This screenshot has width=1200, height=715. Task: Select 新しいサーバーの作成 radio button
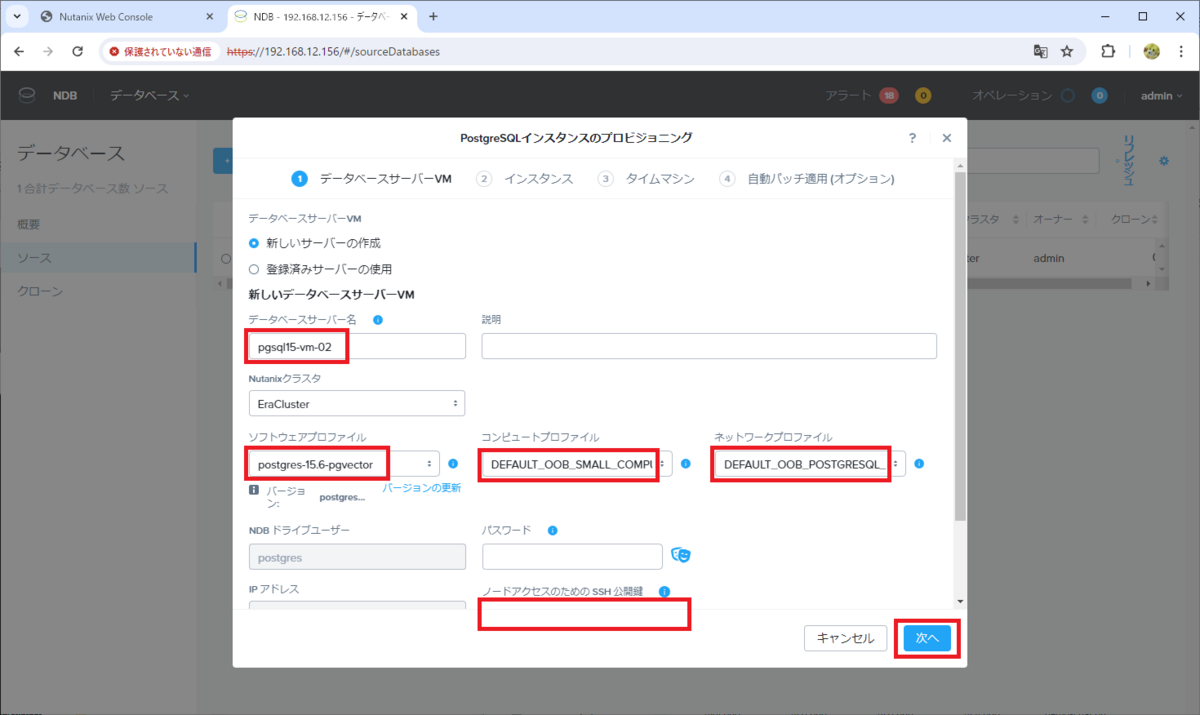pyautogui.click(x=254, y=243)
